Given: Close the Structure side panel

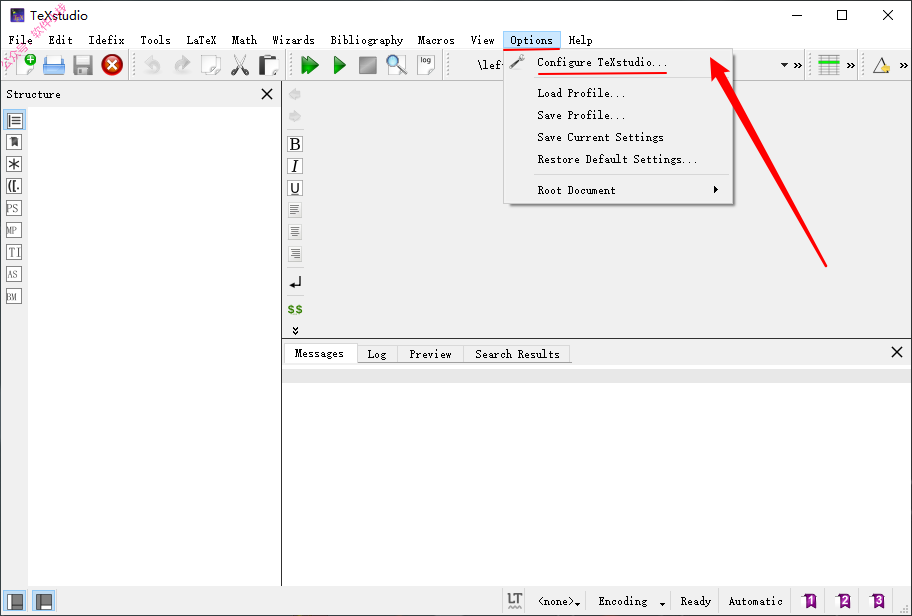Looking at the screenshot, I should click(x=267, y=94).
